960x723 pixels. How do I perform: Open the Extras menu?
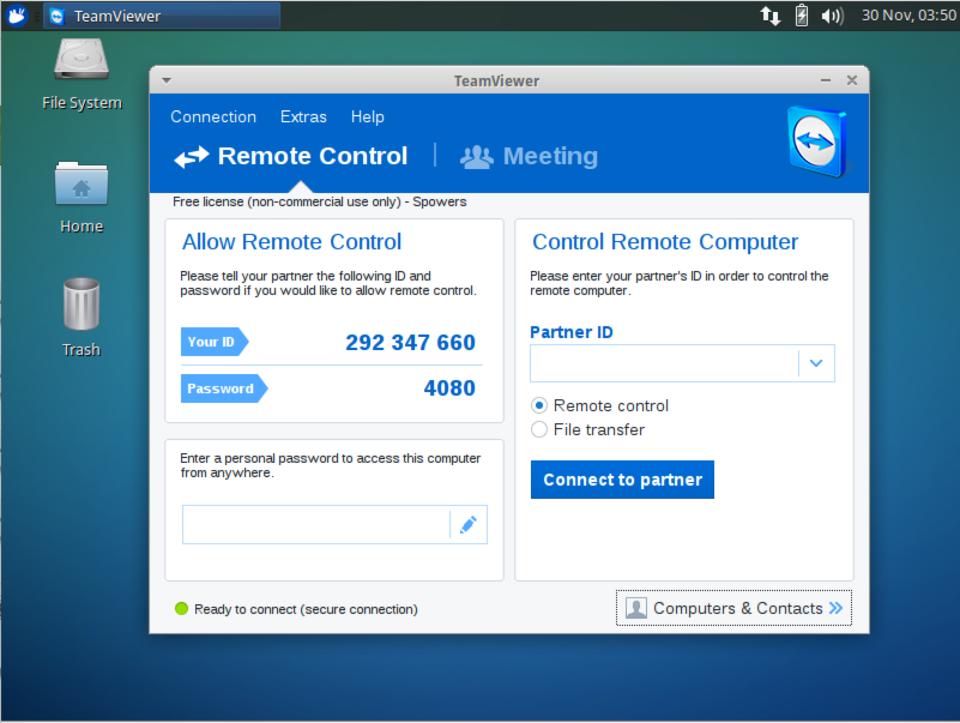[303, 117]
